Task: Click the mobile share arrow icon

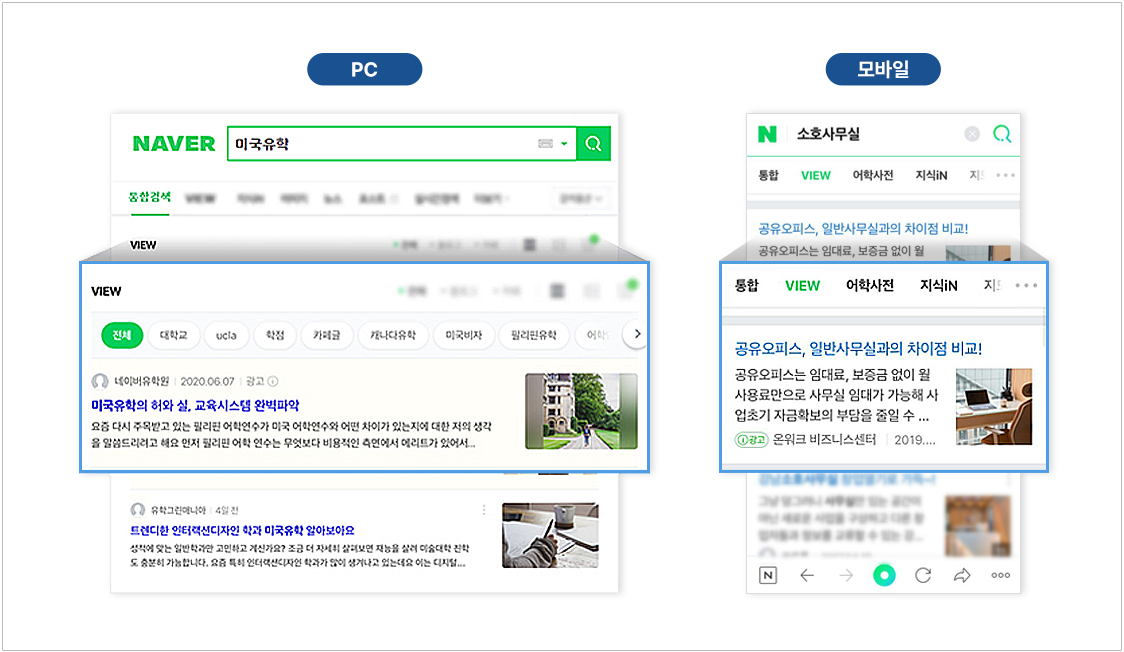Action: coord(962,575)
